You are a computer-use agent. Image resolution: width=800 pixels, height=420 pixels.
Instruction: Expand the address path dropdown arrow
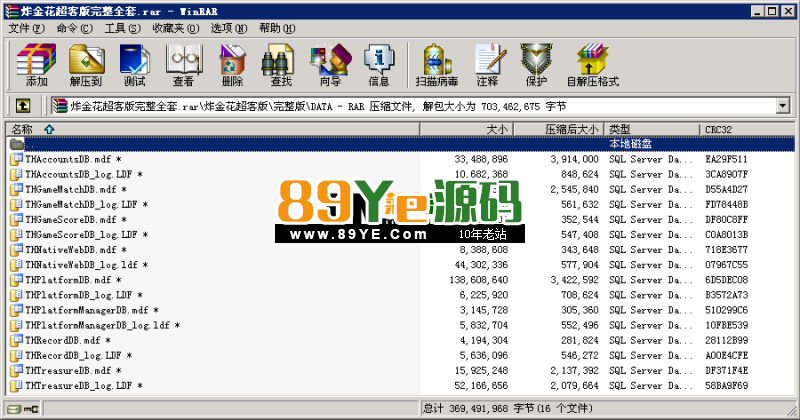pos(783,106)
